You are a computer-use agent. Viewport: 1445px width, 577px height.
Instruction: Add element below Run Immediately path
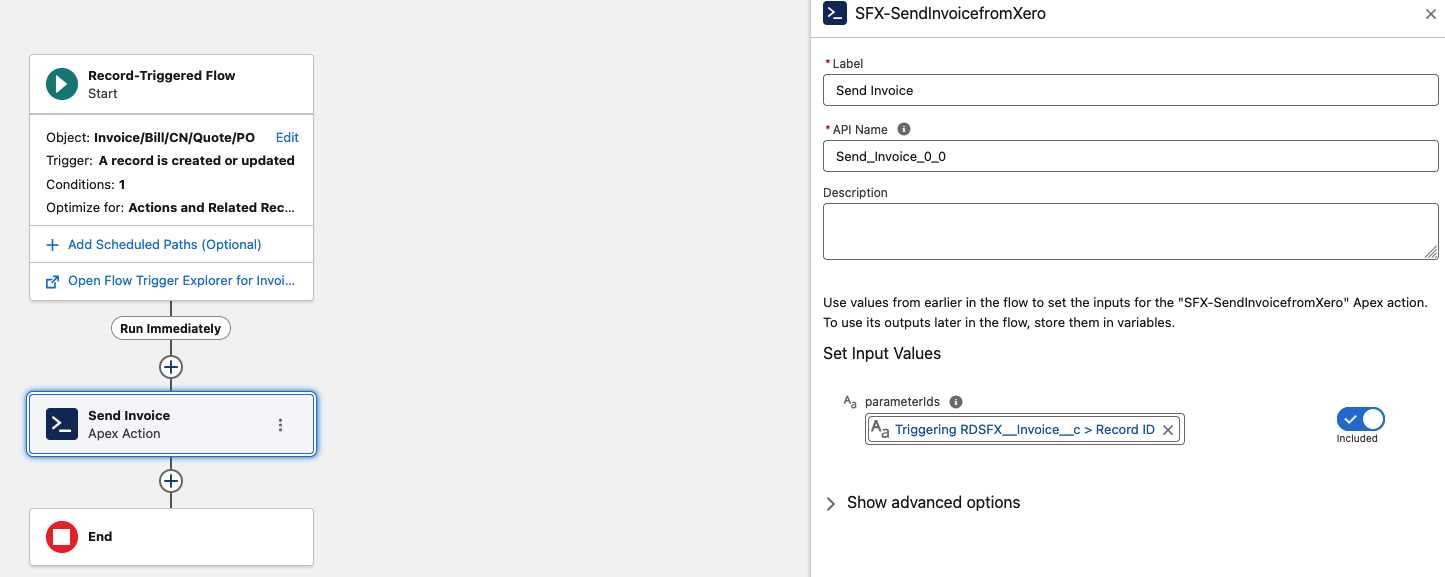pyautogui.click(x=171, y=367)
